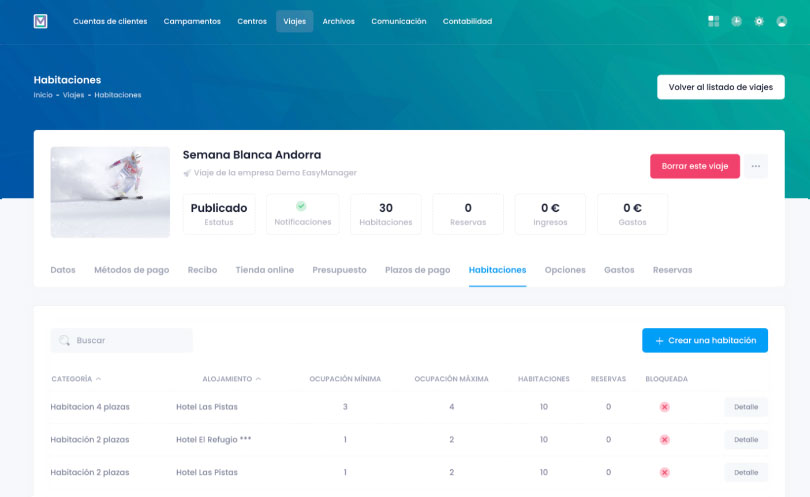810x497 pixels.
Task: Switch to the Presupuesto tab
Action: coord(339,270)
